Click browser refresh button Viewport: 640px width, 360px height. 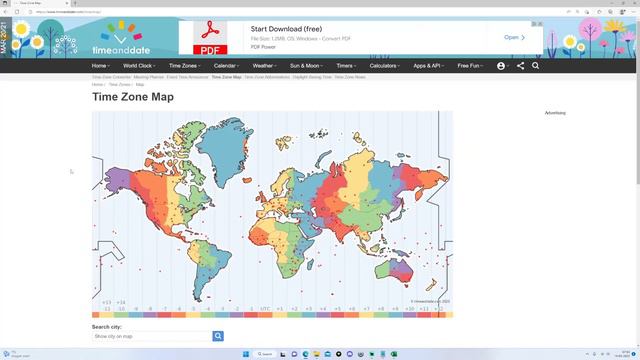(x=17, y=12)
